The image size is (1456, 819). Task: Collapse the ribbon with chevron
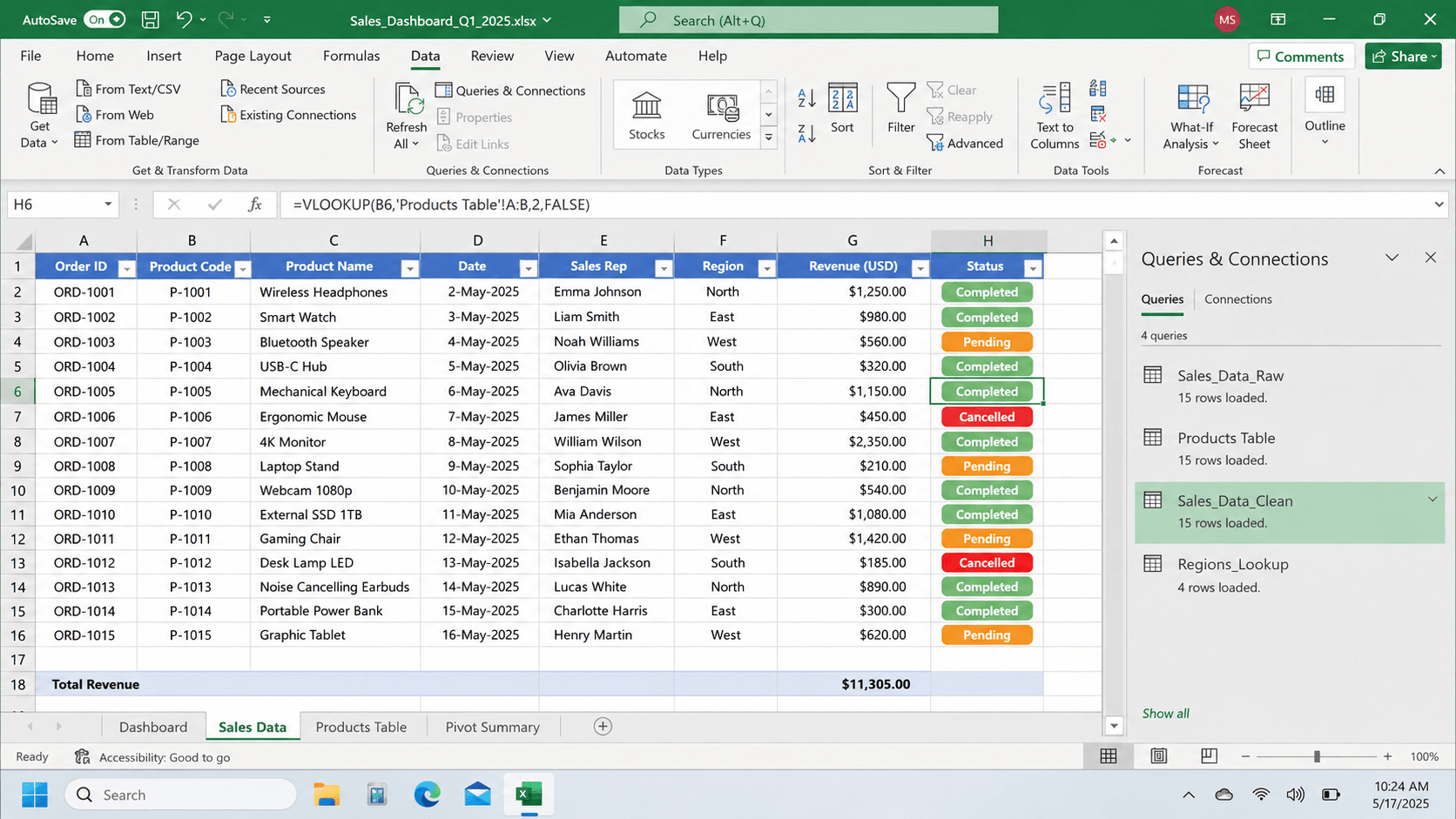click(1439, 171)
